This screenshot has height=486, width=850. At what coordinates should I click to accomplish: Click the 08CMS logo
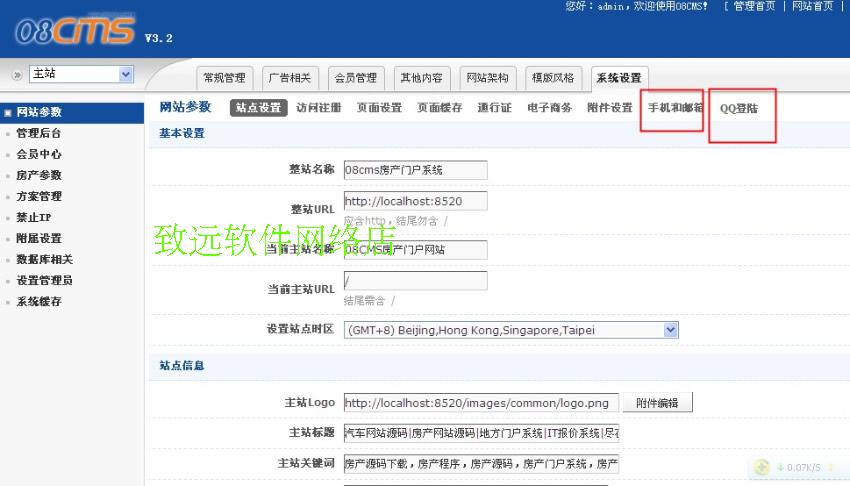[x=75, y=32]
